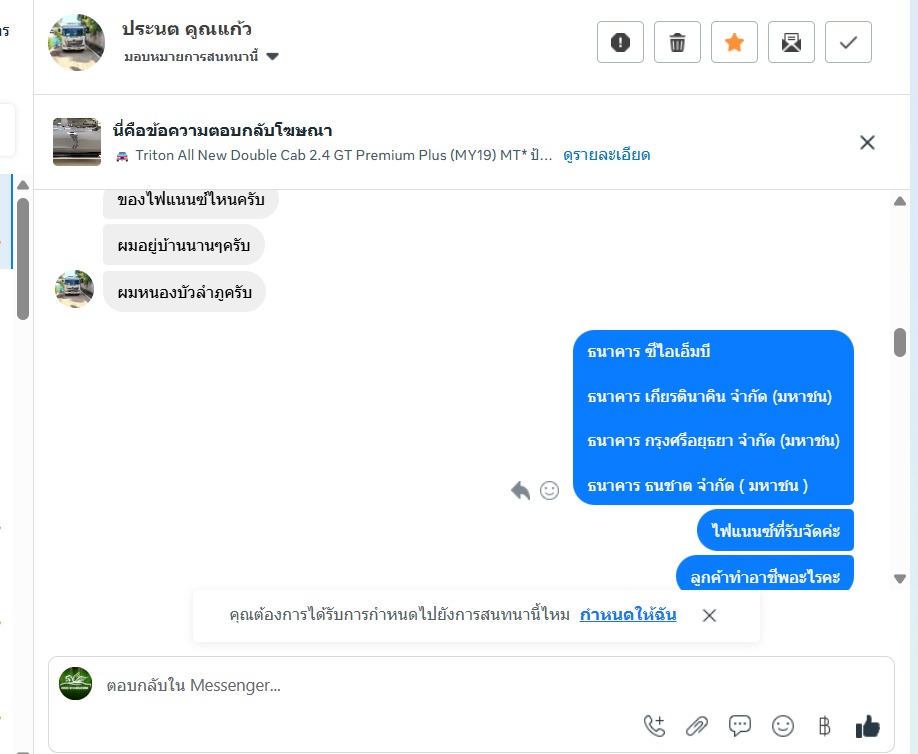Click กำหนดให้ฉัน to assign the conversation
918x754 pixels.
(x=628, y=615)
